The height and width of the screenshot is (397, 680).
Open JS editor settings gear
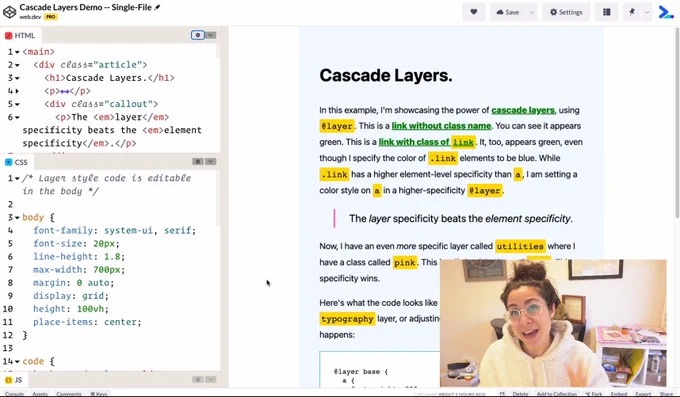[x=198, y=380]
